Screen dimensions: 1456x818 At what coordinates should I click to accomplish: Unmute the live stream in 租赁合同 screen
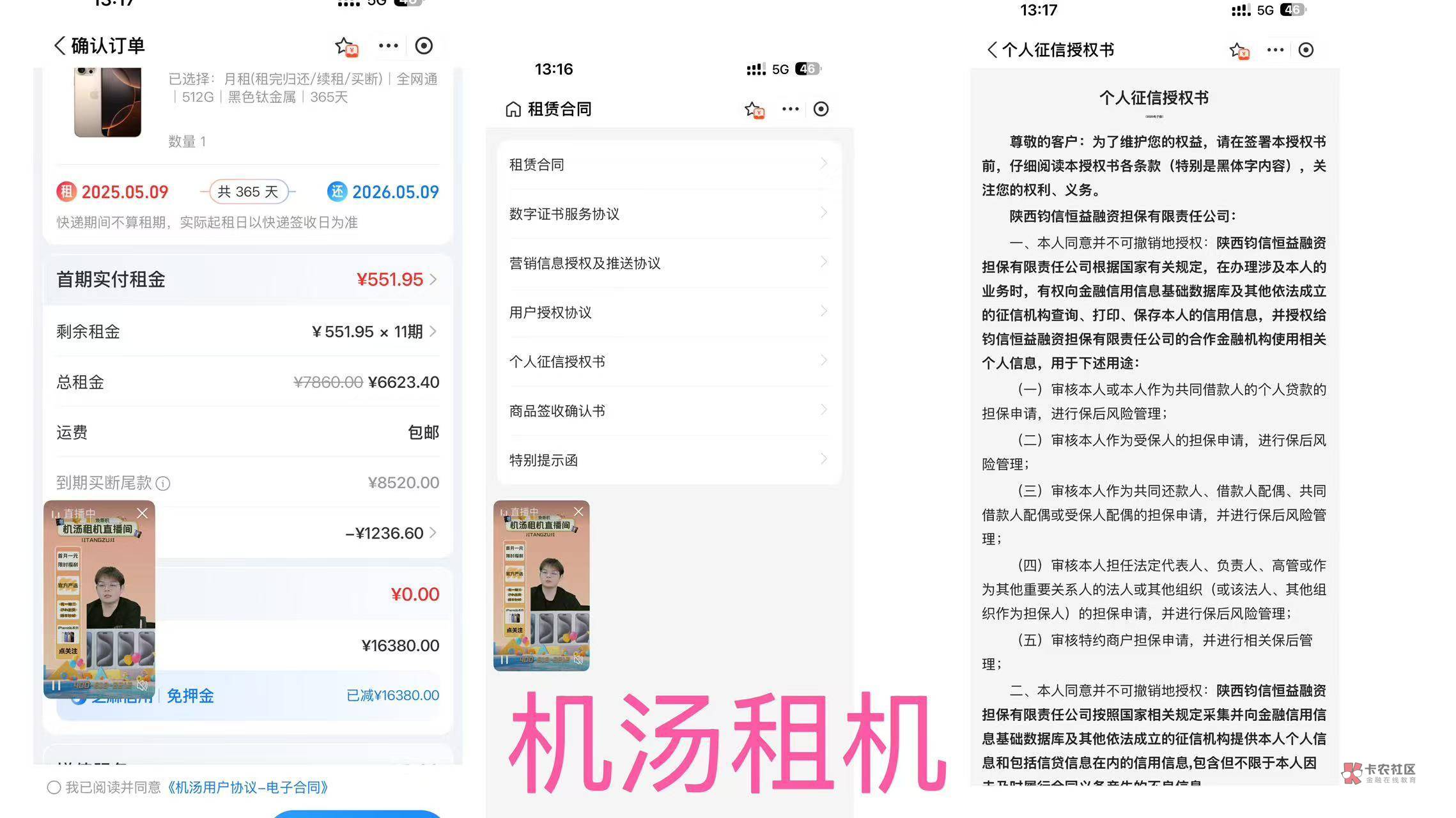(x=578, y=660)
